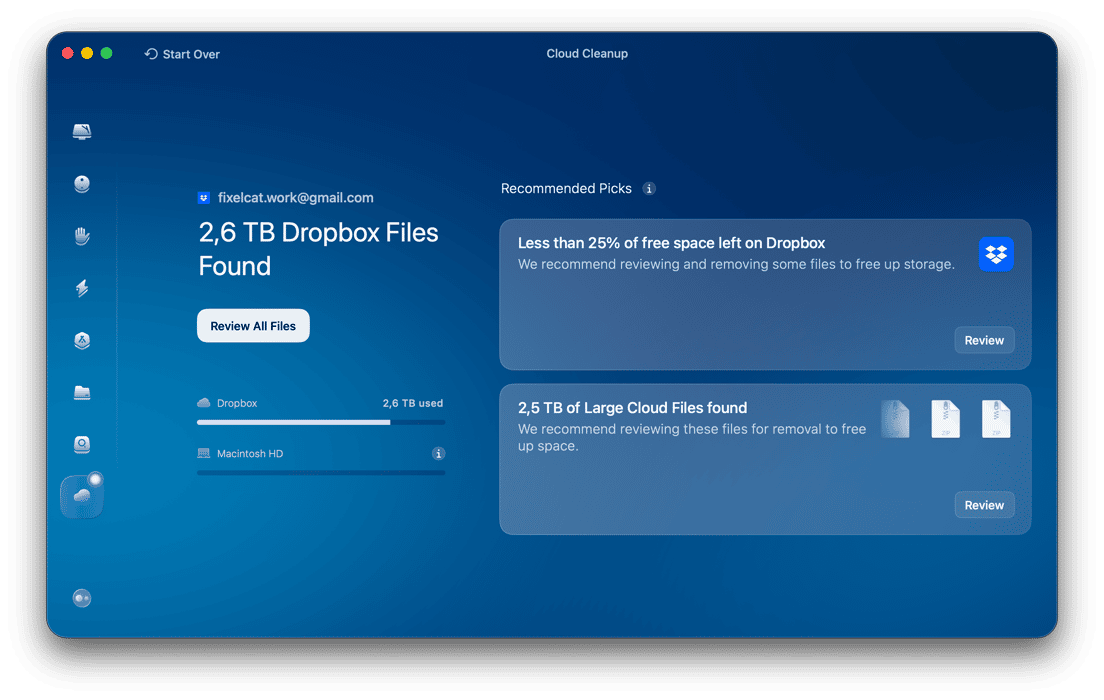Click the Dropbox logo on the free-space card
This screenshot has width=1104, height=700.
[x=995, y=254]
